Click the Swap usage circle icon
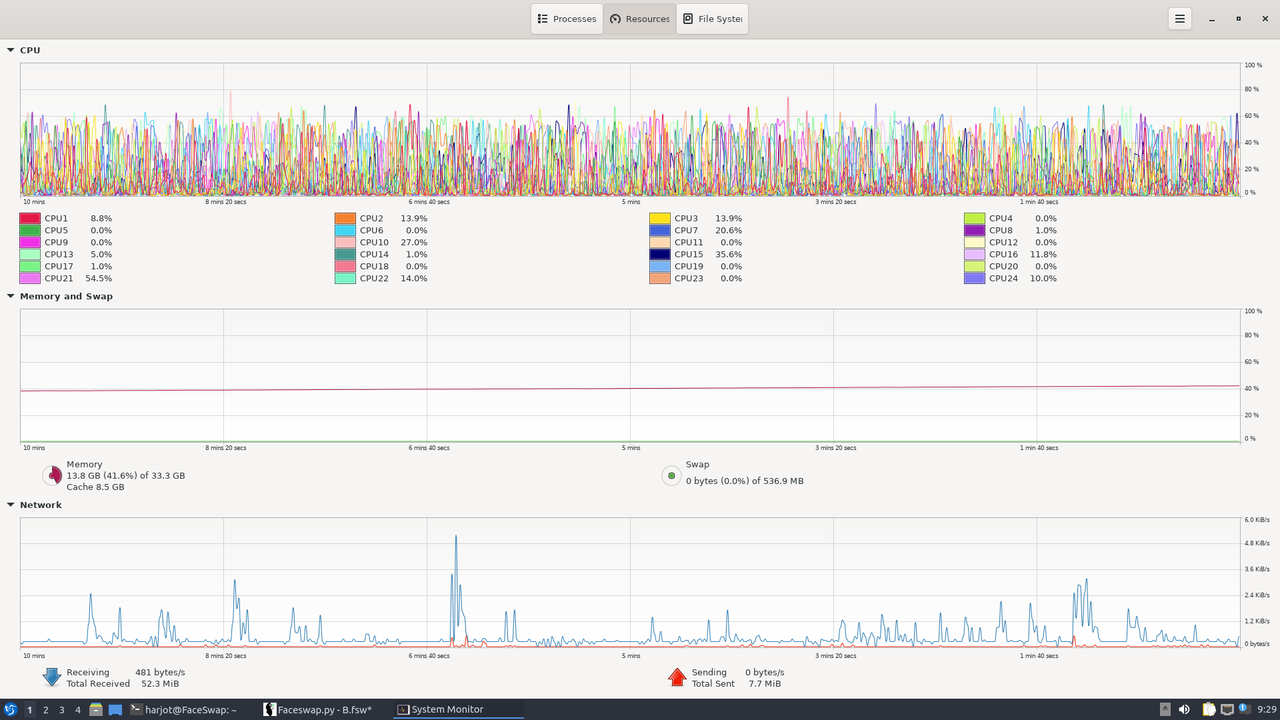Screen dimensions: 1280x720 tap(671, 476)
